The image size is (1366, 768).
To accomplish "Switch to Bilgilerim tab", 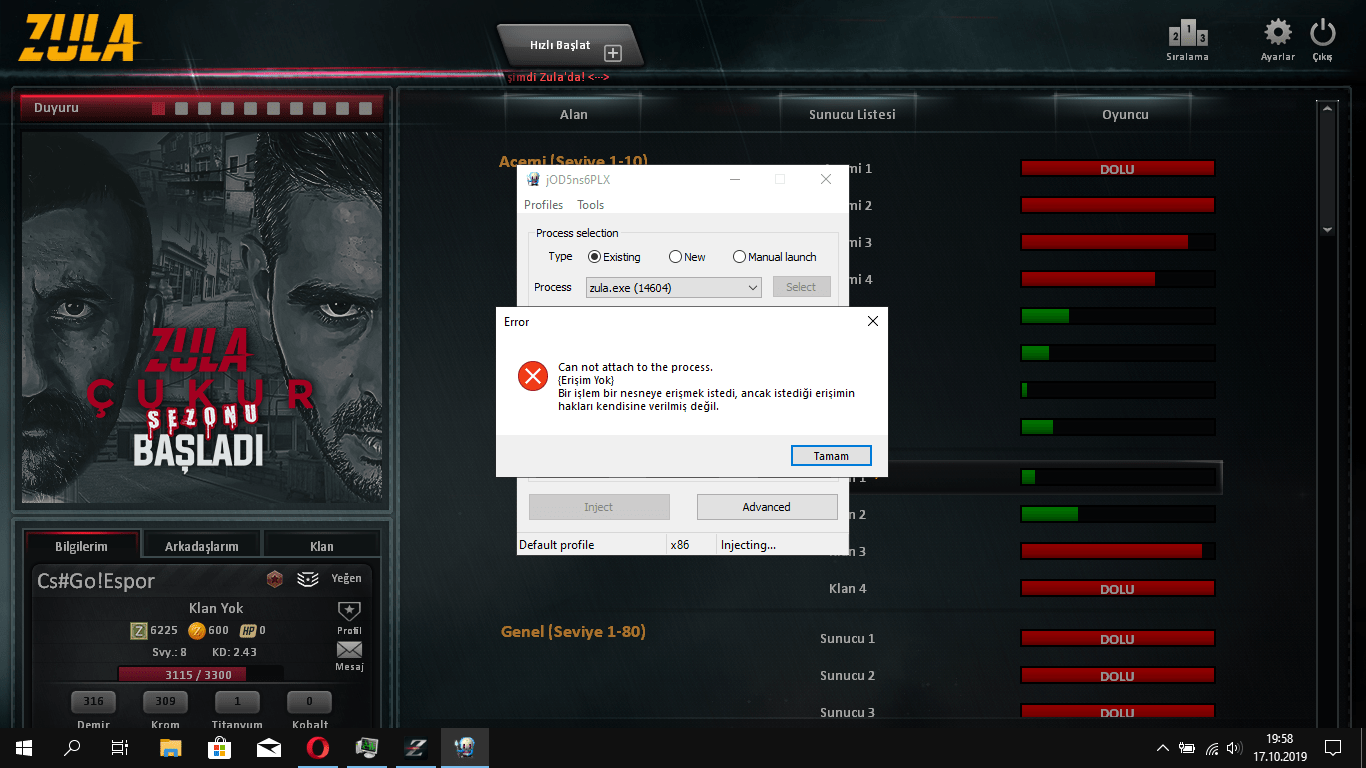I will click(x=81, y=546).
